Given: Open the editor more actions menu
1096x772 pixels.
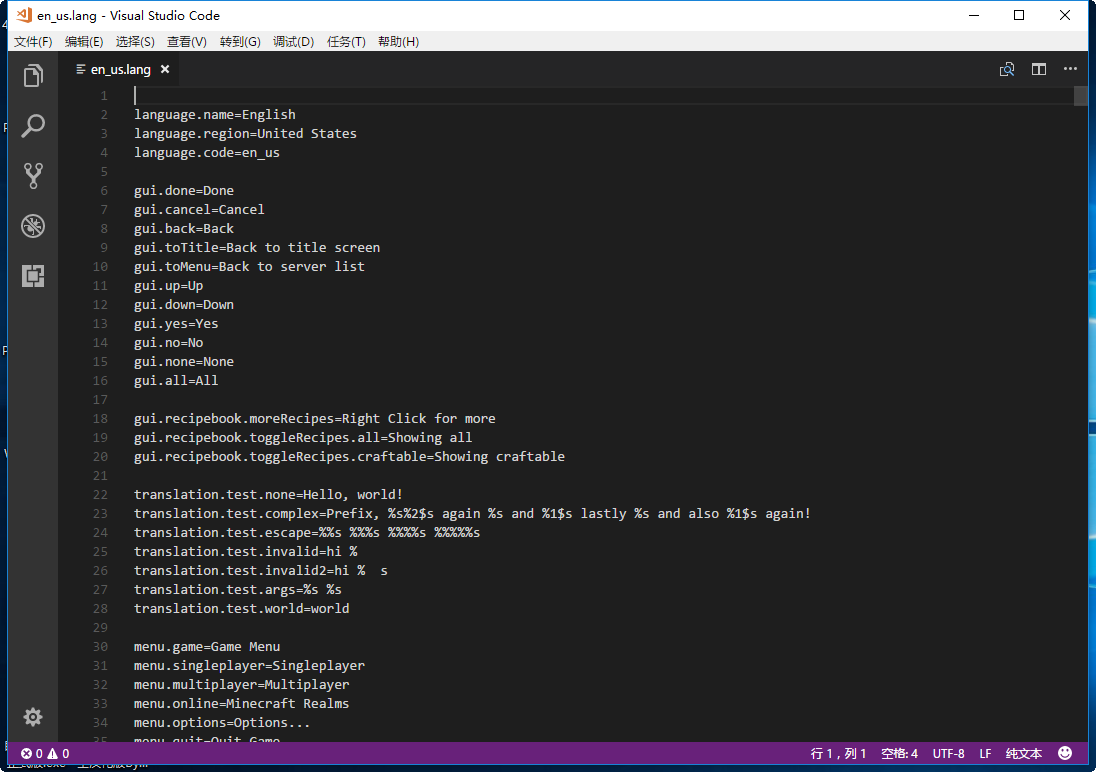Looking at the screenshot, I should tap(1070, 69).
